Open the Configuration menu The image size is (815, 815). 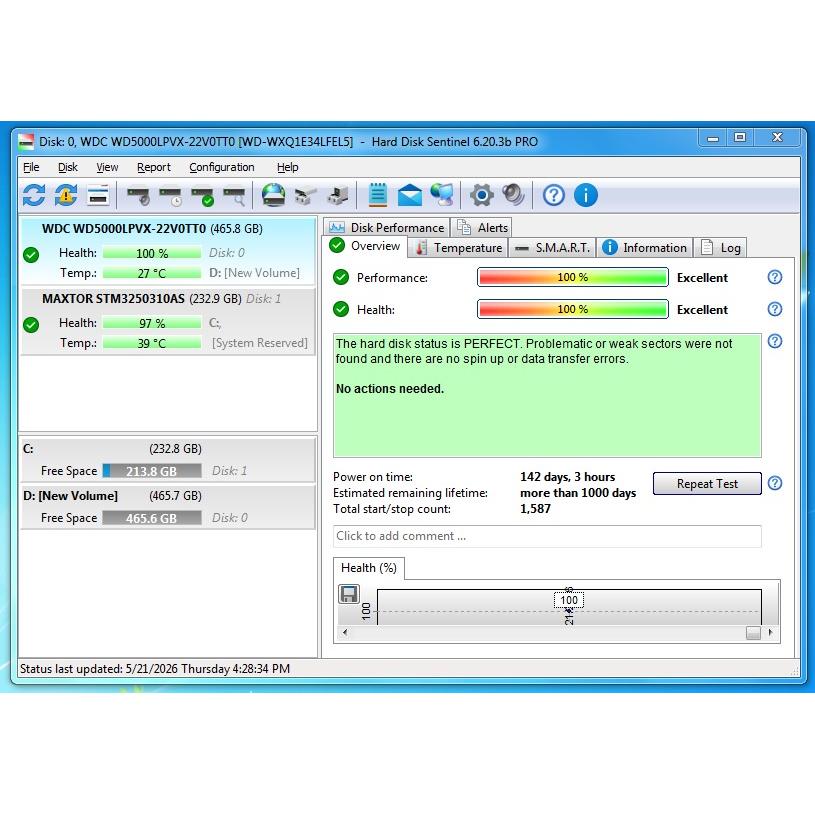click(x=221, y=167)
